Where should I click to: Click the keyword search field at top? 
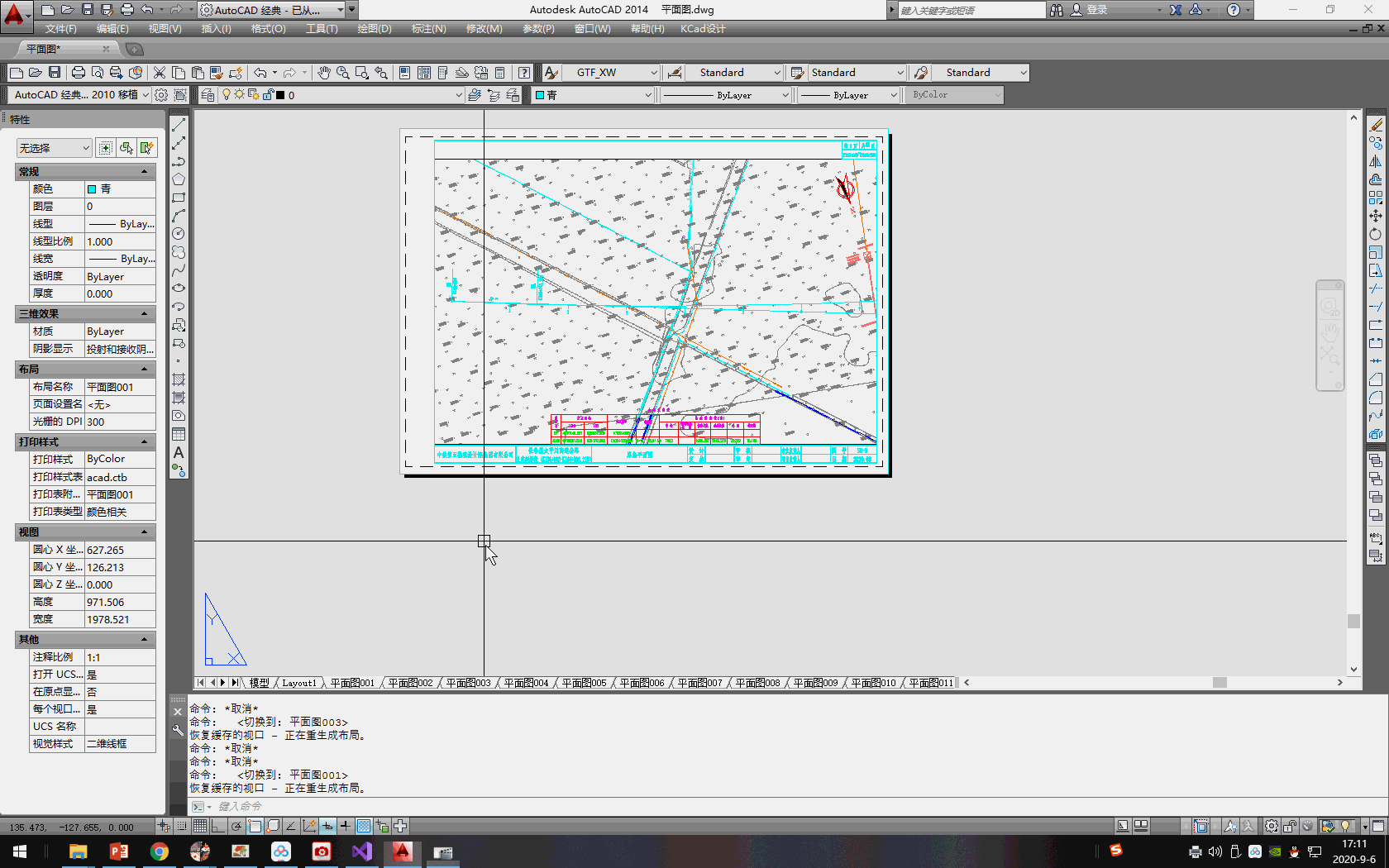pyautogui.click(x=971, y=10)
